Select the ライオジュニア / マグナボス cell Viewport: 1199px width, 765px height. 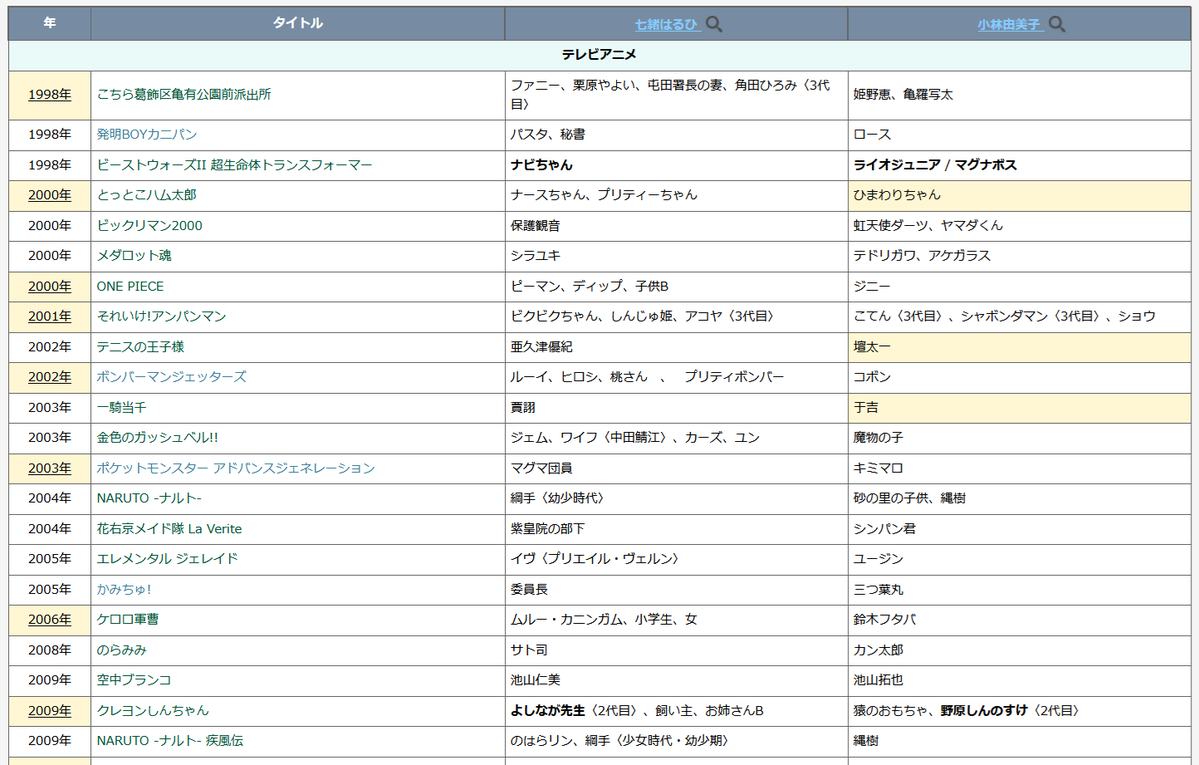click(1019, 165)
